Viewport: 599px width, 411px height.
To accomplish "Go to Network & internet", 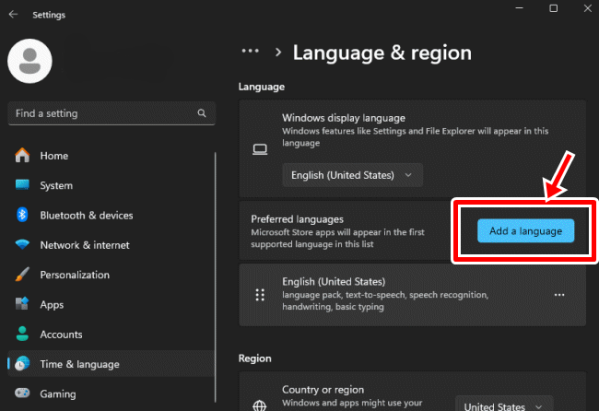I will point(111,245).
